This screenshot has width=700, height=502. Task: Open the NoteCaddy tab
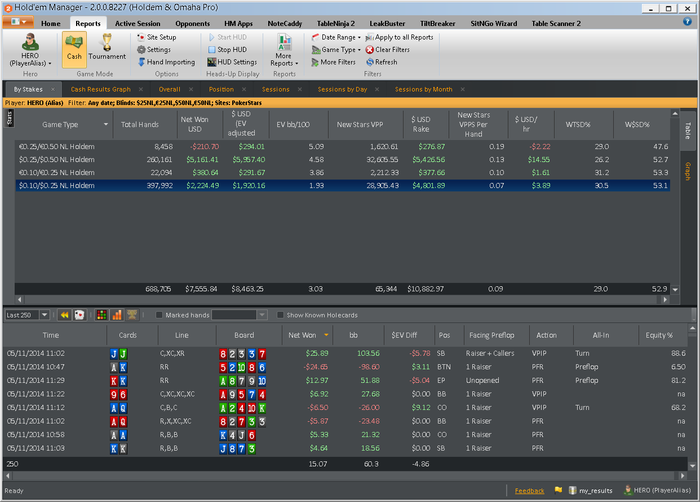tap(285, 24)
